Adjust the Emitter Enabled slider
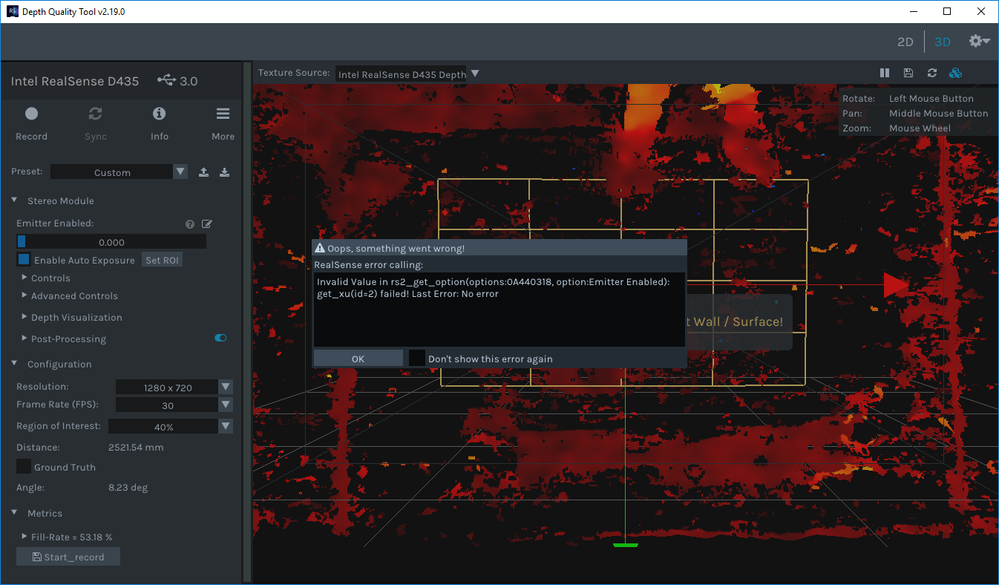This screenshot has height=585, width=999. coord(111,242)
